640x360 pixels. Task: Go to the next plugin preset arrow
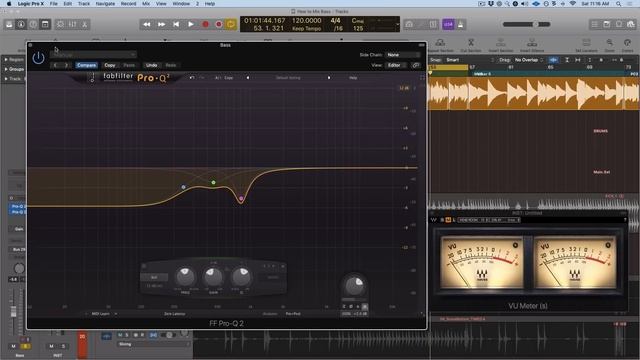click(x=66, y=65)
